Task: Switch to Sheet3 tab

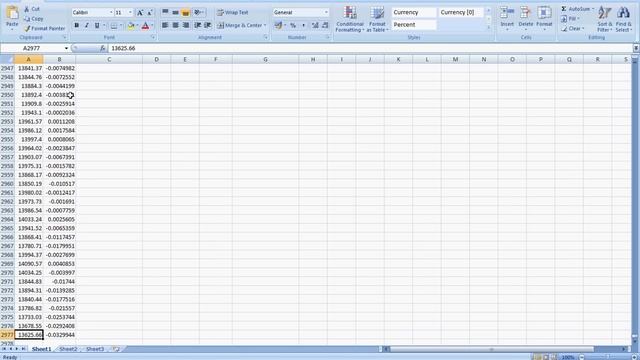Action: (x=95, y=349)
